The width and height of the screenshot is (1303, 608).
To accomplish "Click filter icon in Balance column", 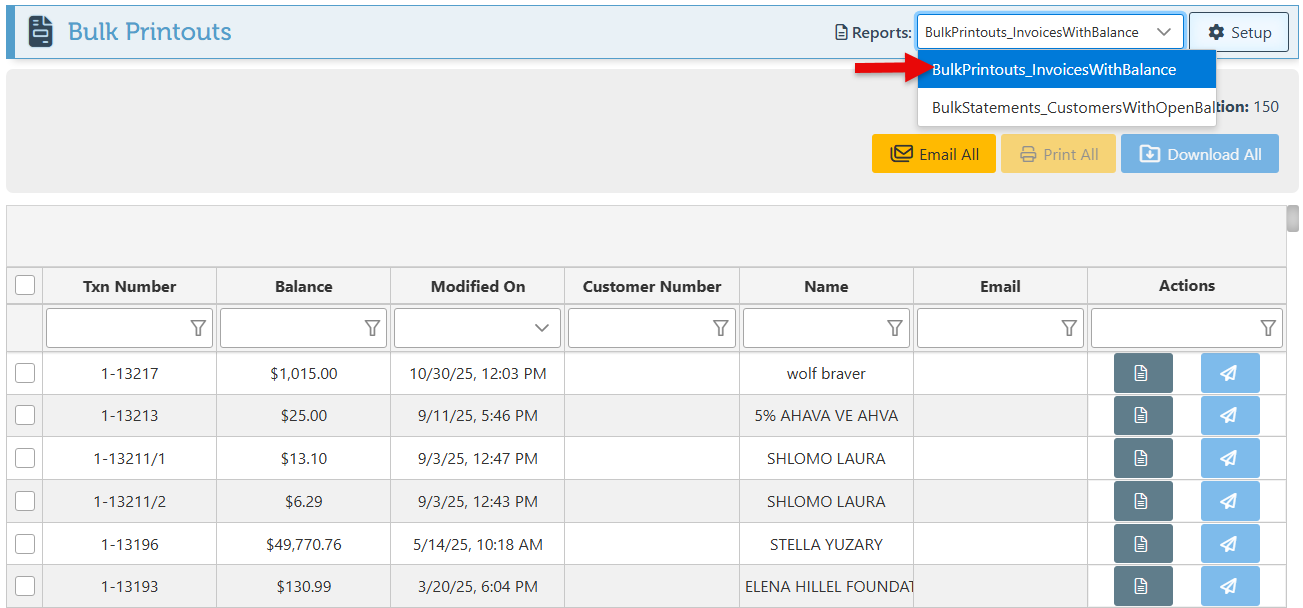I will (372, 328).
